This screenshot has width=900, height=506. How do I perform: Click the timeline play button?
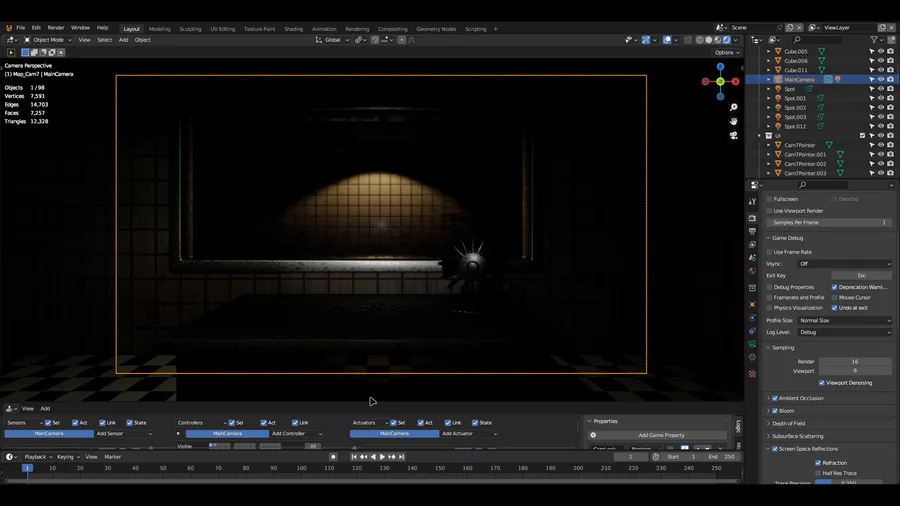point(382,457)
